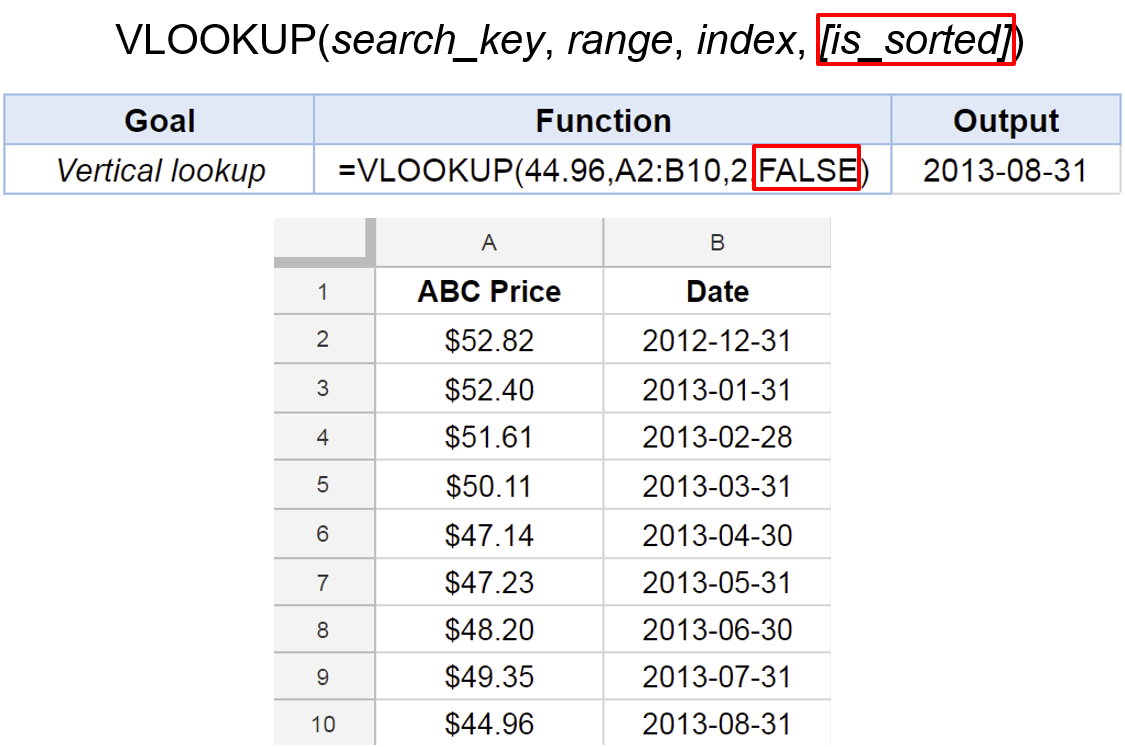The width and height of the screenshot is (1125, 747).
Task: Click row 1 header number
Action: tap(322, 292)
